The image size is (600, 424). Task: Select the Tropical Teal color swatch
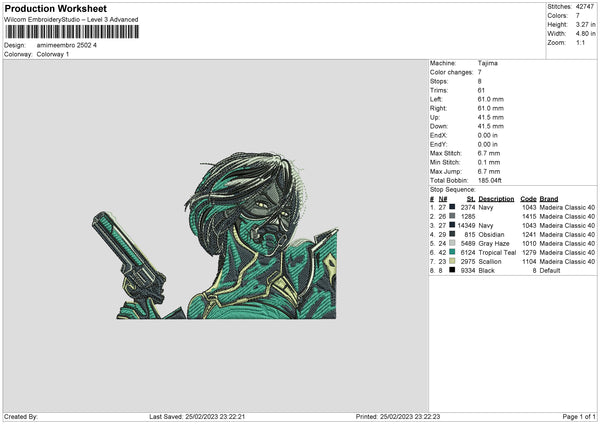[x=452, y=252]
